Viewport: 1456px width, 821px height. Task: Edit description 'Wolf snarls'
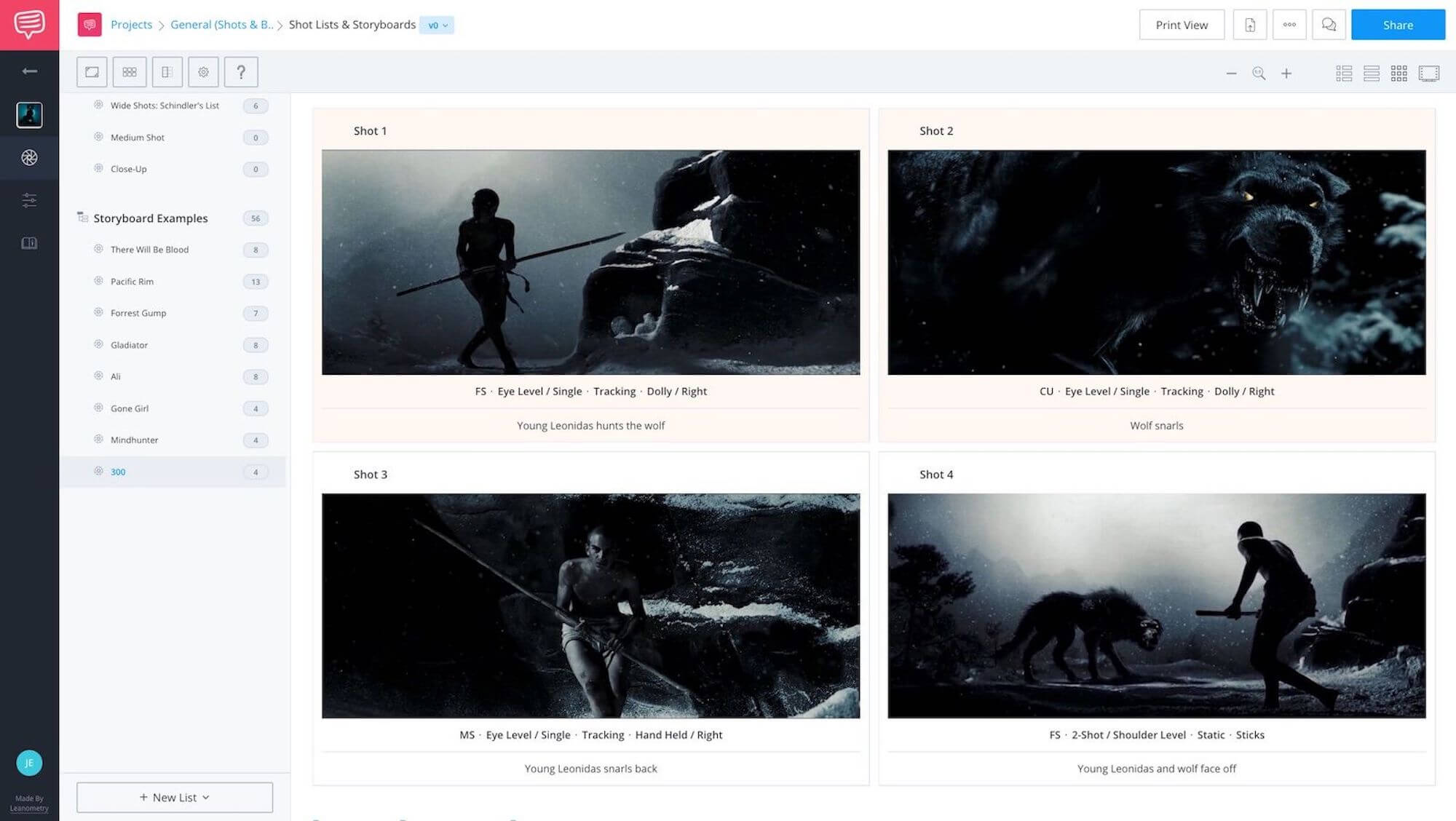point(1156,426)
